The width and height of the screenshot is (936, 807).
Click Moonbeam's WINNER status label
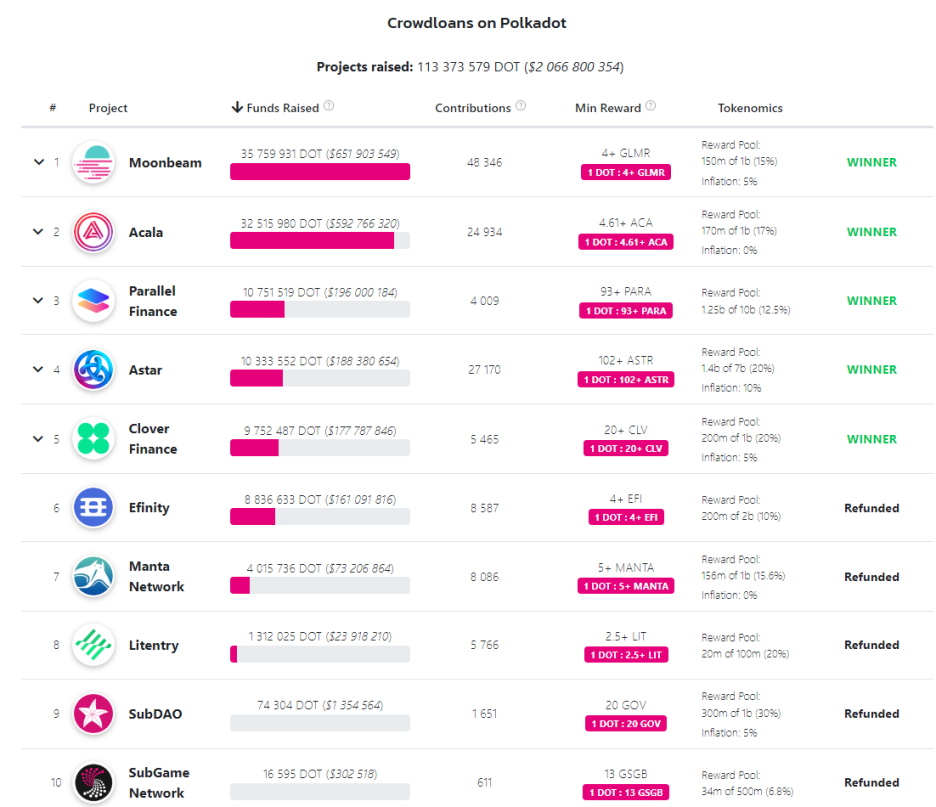tap(872, 162)
